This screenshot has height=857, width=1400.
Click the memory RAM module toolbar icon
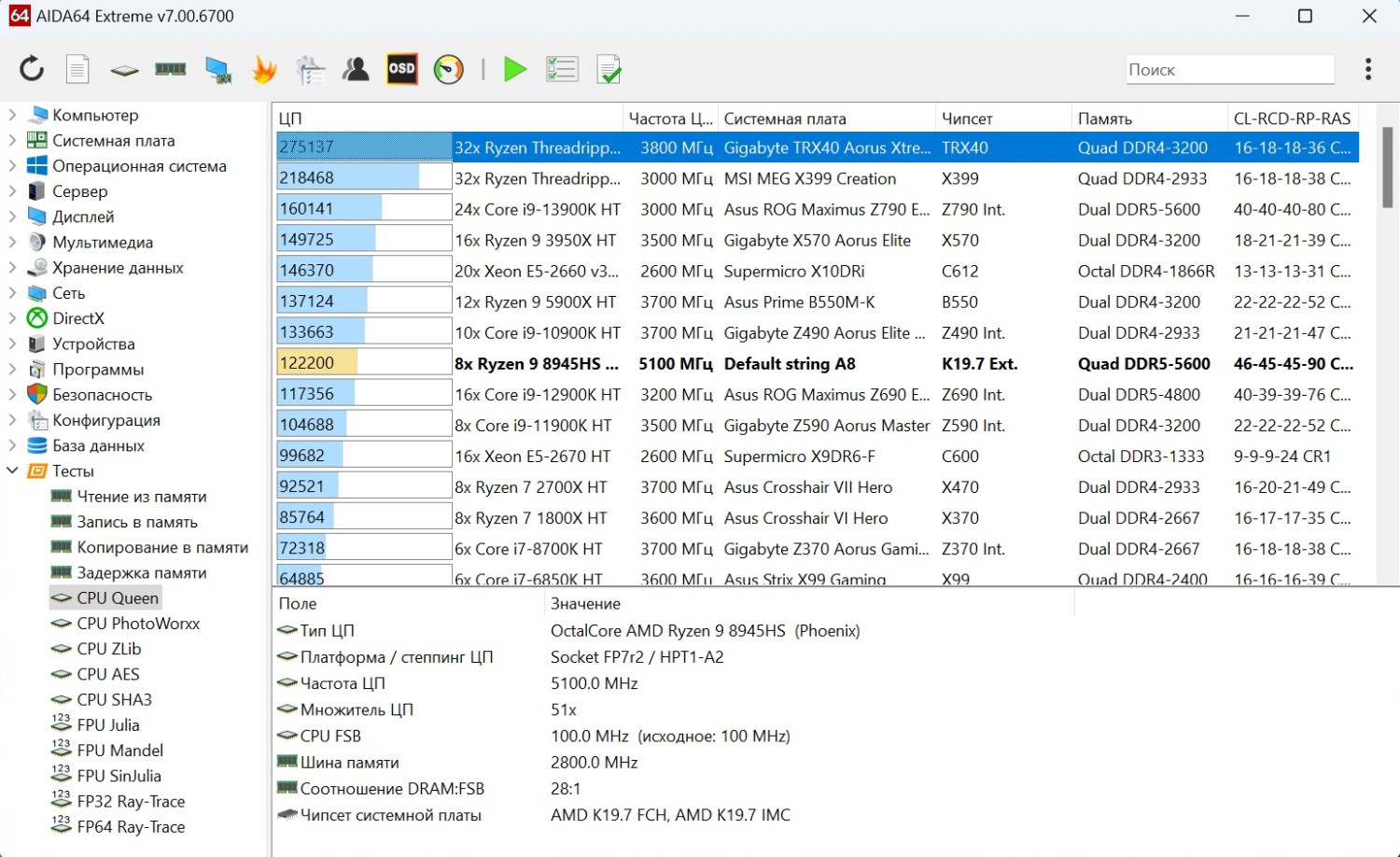click(x=170, y=69)
